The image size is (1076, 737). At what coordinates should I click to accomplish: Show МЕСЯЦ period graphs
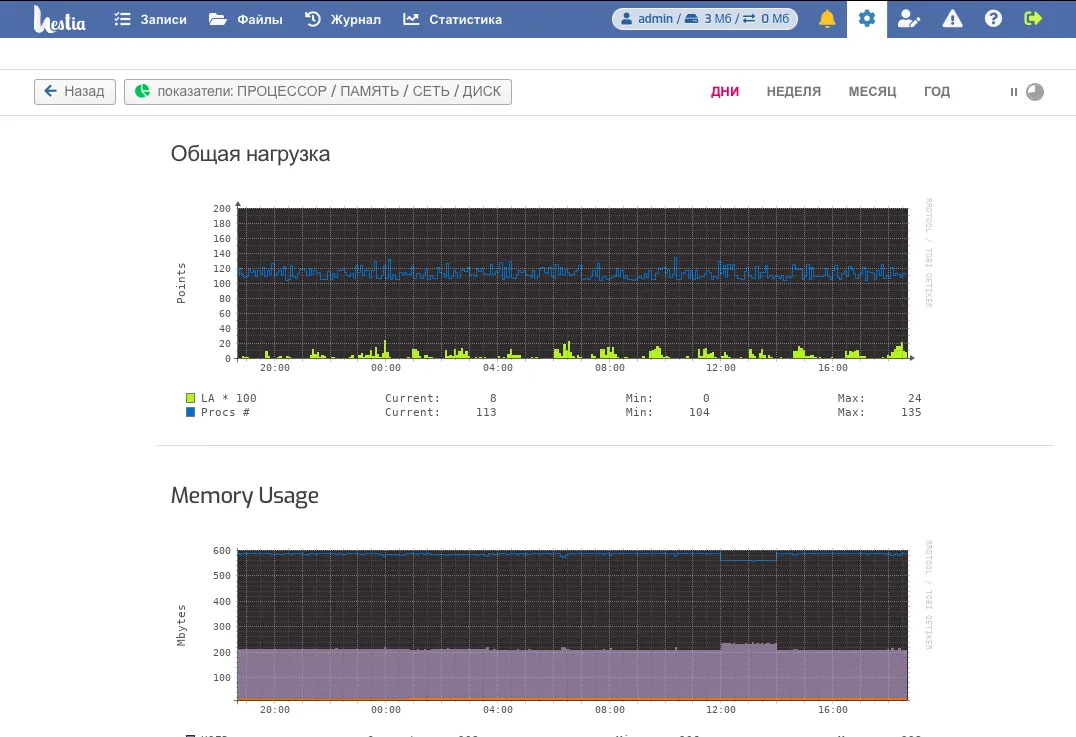click(872, 92)
